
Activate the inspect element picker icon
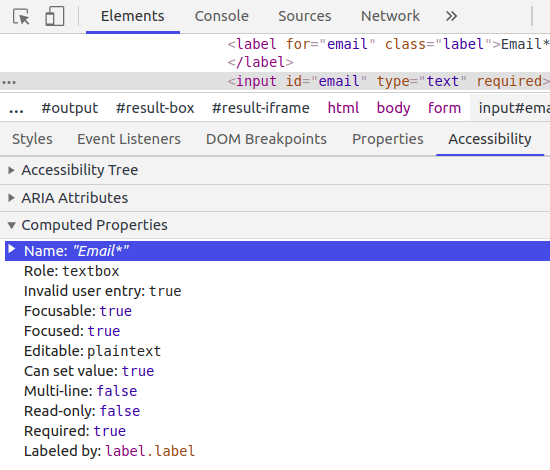pyautogui.click(x=21, y=16)
